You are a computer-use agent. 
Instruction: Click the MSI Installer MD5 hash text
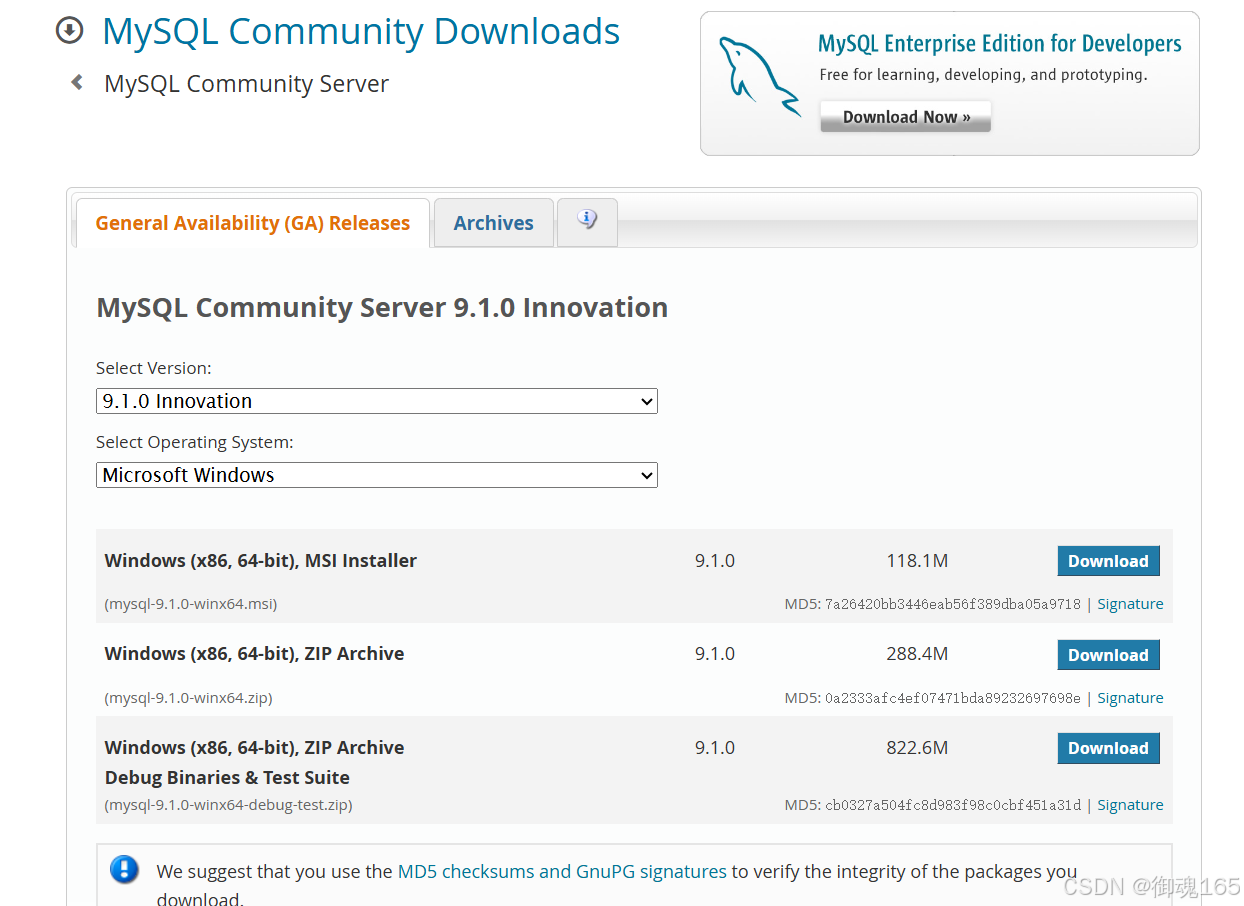tap(952, 604)
